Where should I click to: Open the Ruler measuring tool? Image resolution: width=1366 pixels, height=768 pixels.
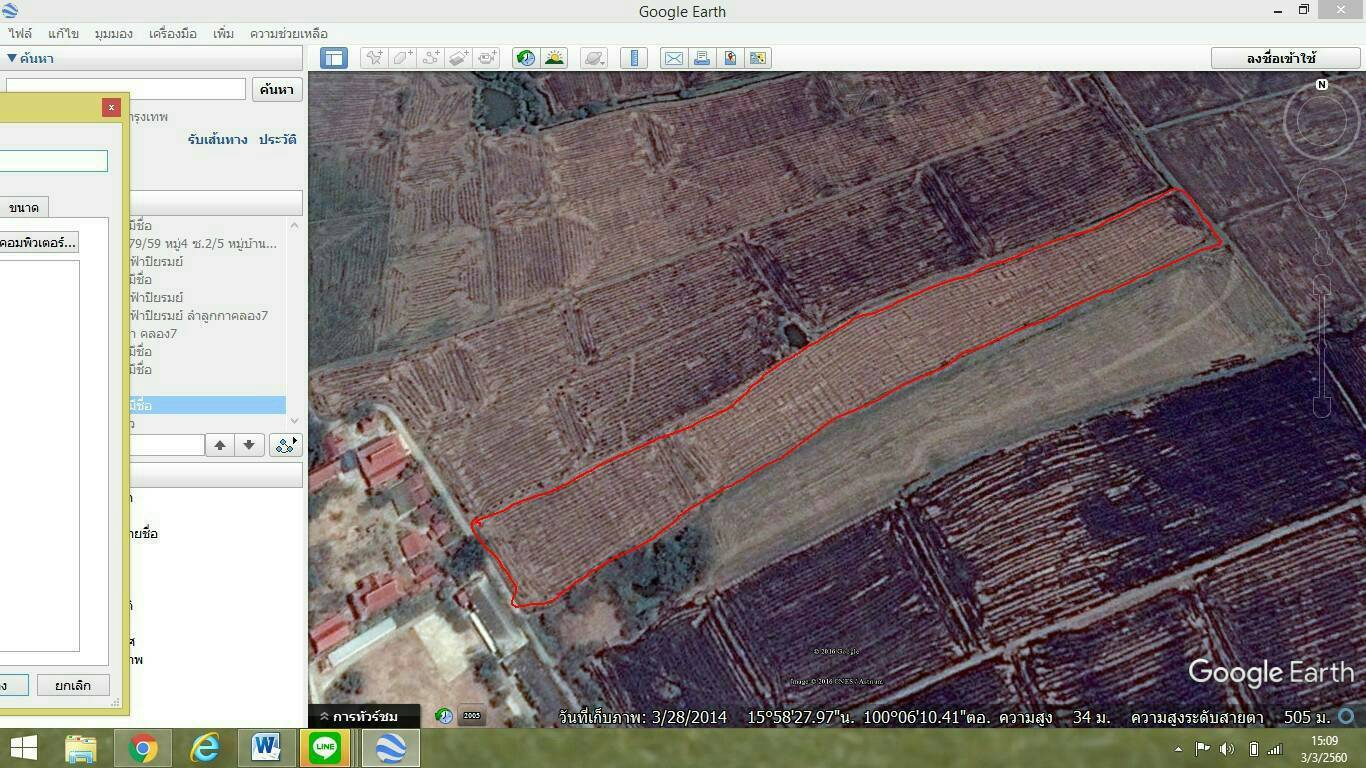point(634,58)
